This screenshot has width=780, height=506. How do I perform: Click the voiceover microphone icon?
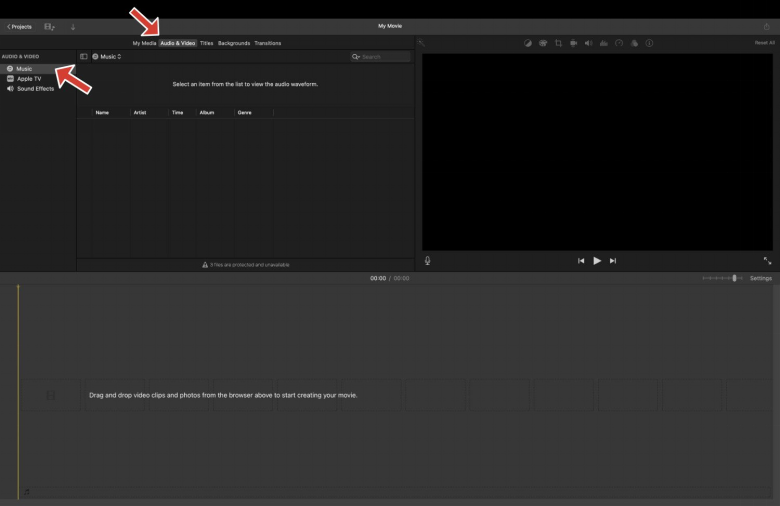tap(427, 261)
